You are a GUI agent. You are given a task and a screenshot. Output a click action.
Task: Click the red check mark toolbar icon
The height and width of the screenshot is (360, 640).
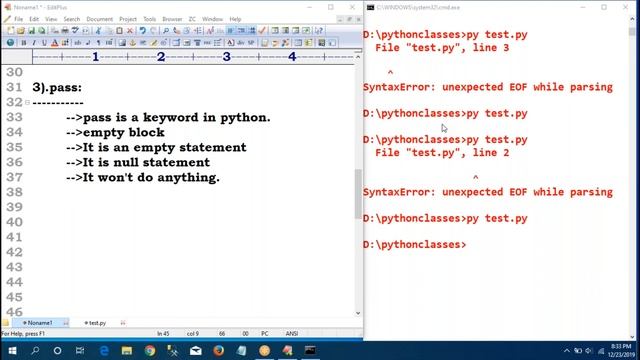[262, 31]
